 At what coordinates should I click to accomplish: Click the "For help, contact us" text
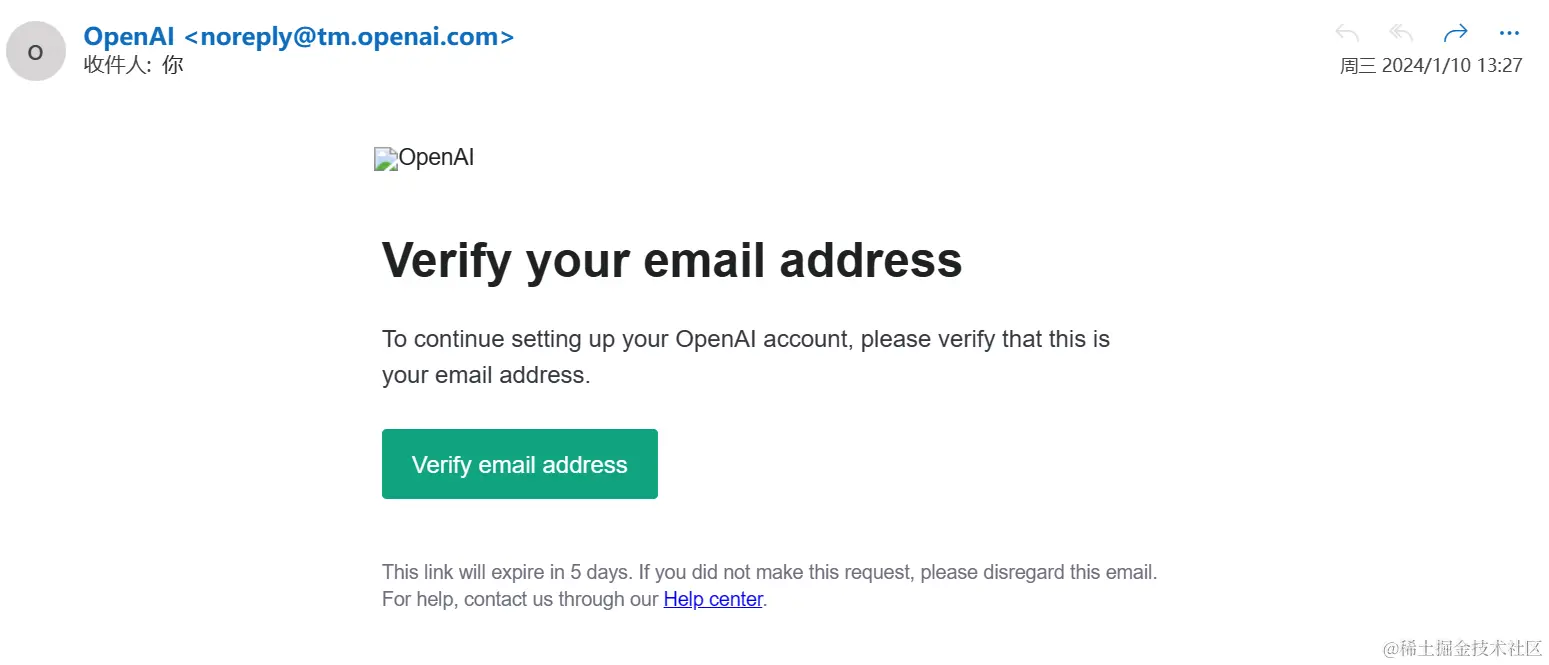click(520, 600)
